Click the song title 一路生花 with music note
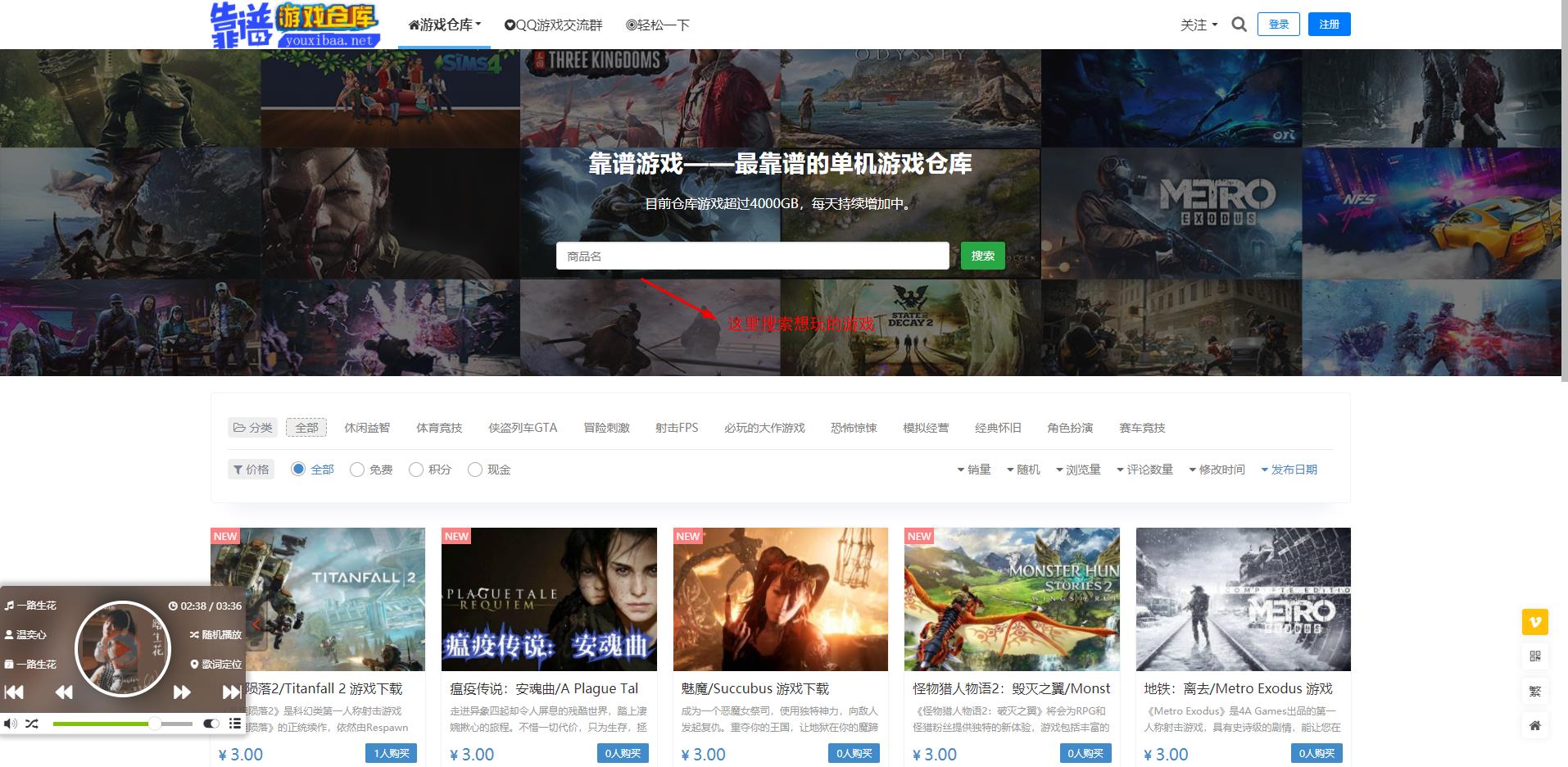 coord(31,606)
